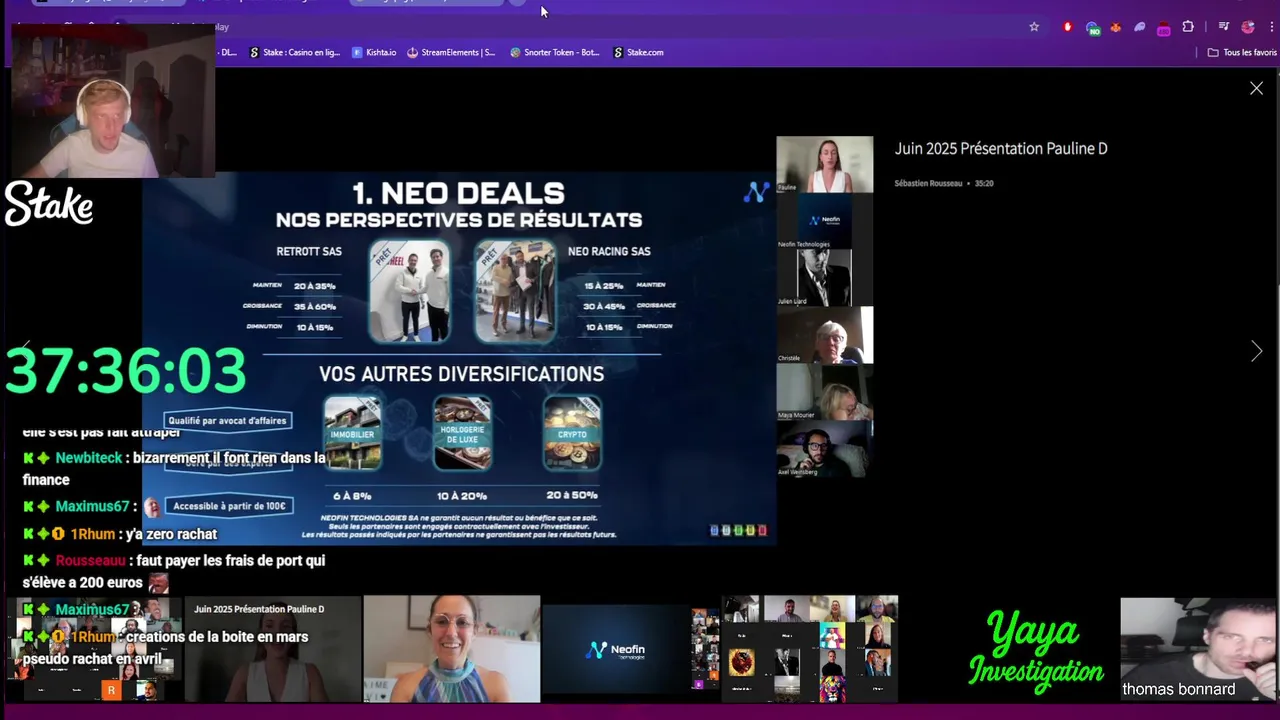Open the extension with green NO badge
The width and height of the screenshot is (1280, 720).
[1093, 28]
